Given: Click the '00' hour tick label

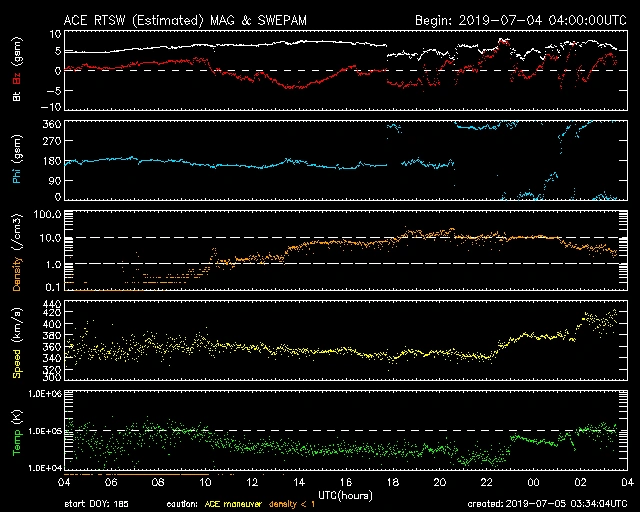Looking at the screenshot, I should pos(533,483).
